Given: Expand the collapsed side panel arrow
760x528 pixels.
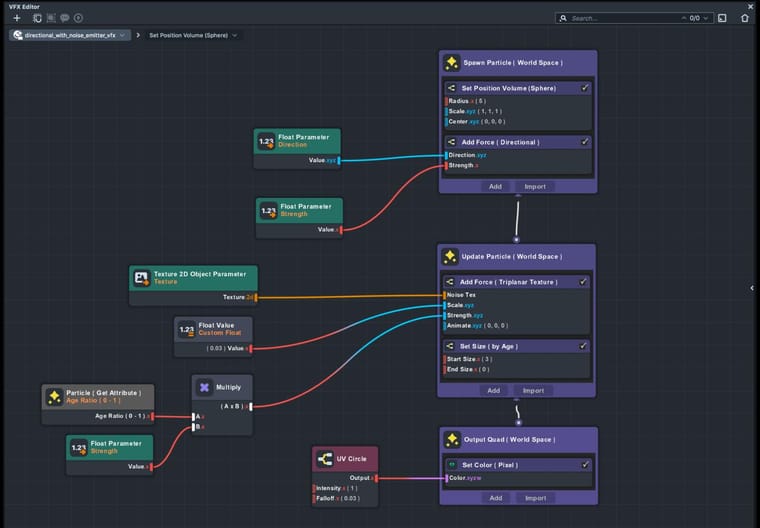Looking at the screenshot, I should pyautogui.click(x=752, y=288).
